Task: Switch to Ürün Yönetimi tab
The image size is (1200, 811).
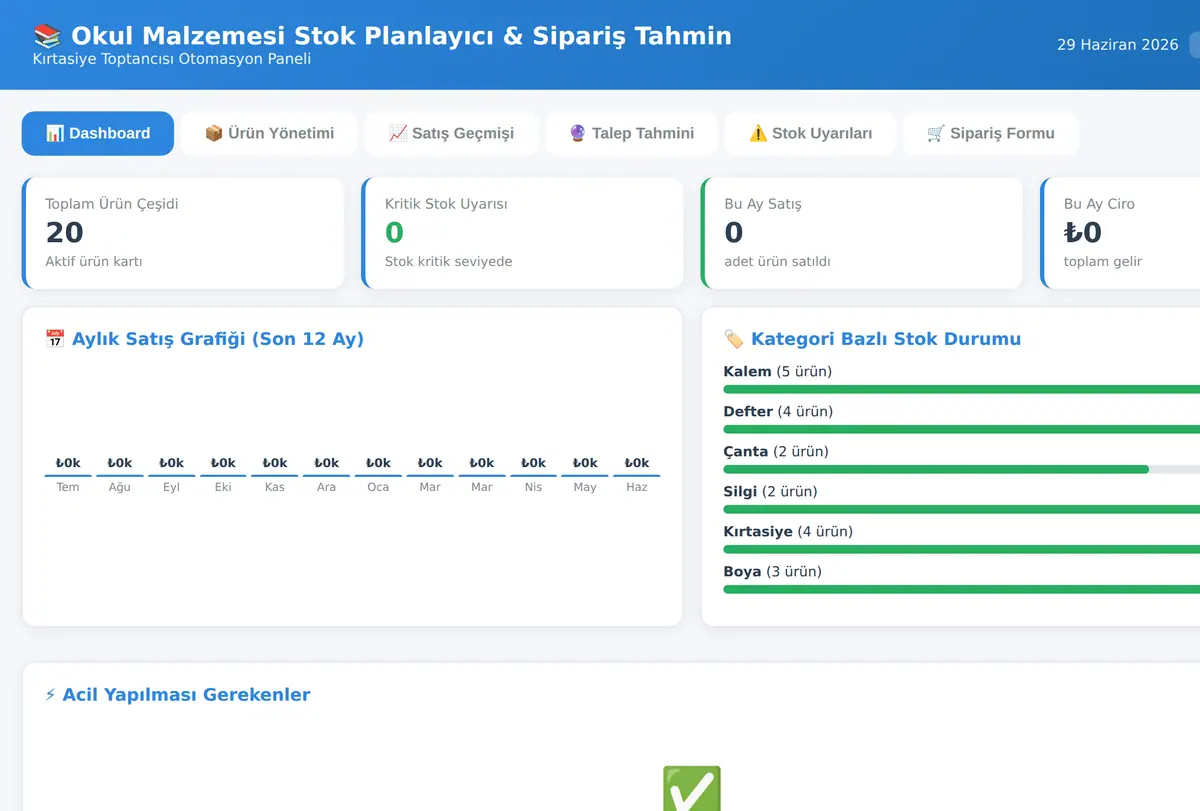Action: tap(269, 133)
